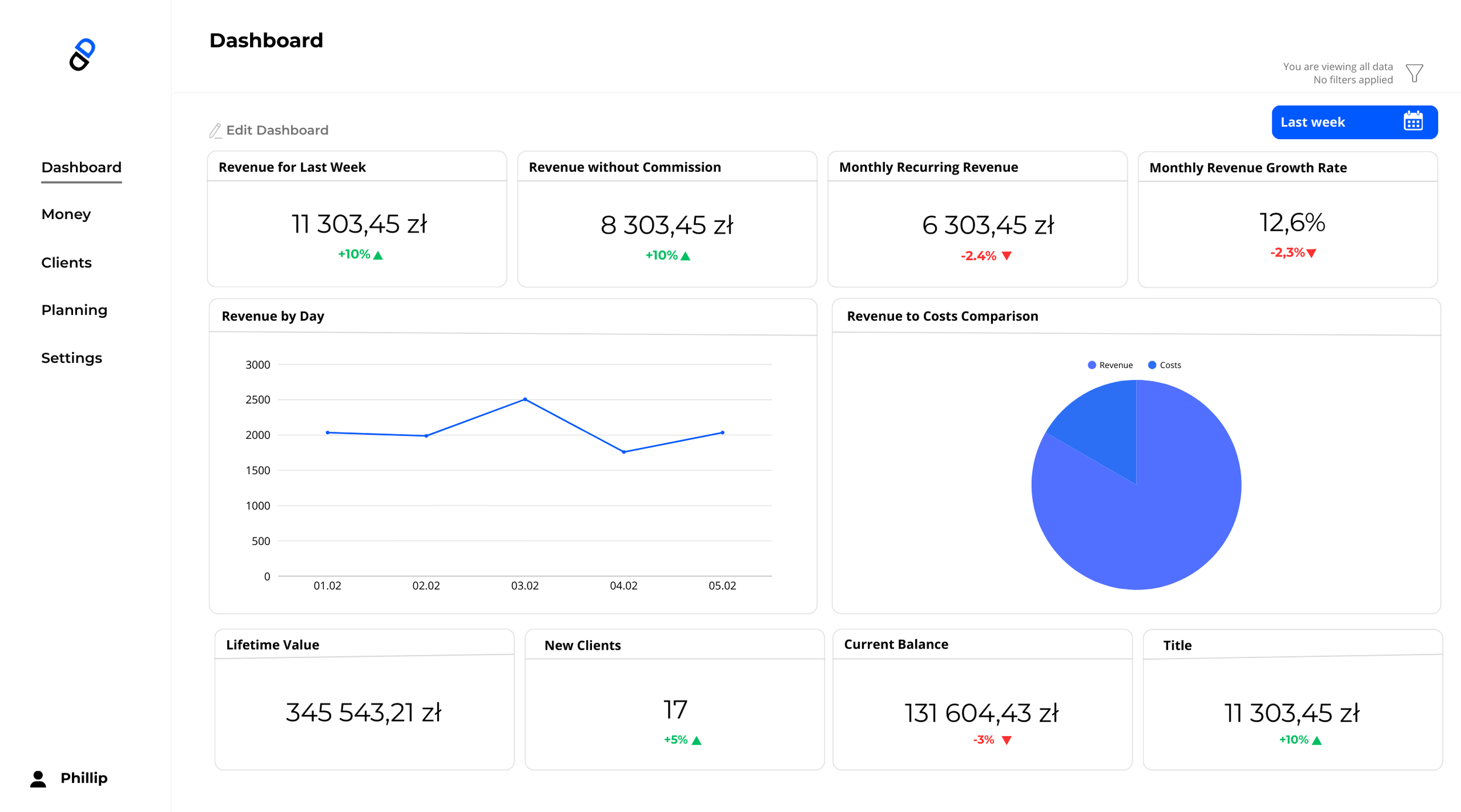Select the Current Balance card
The image size is (1461, 812).
point(982,699)
